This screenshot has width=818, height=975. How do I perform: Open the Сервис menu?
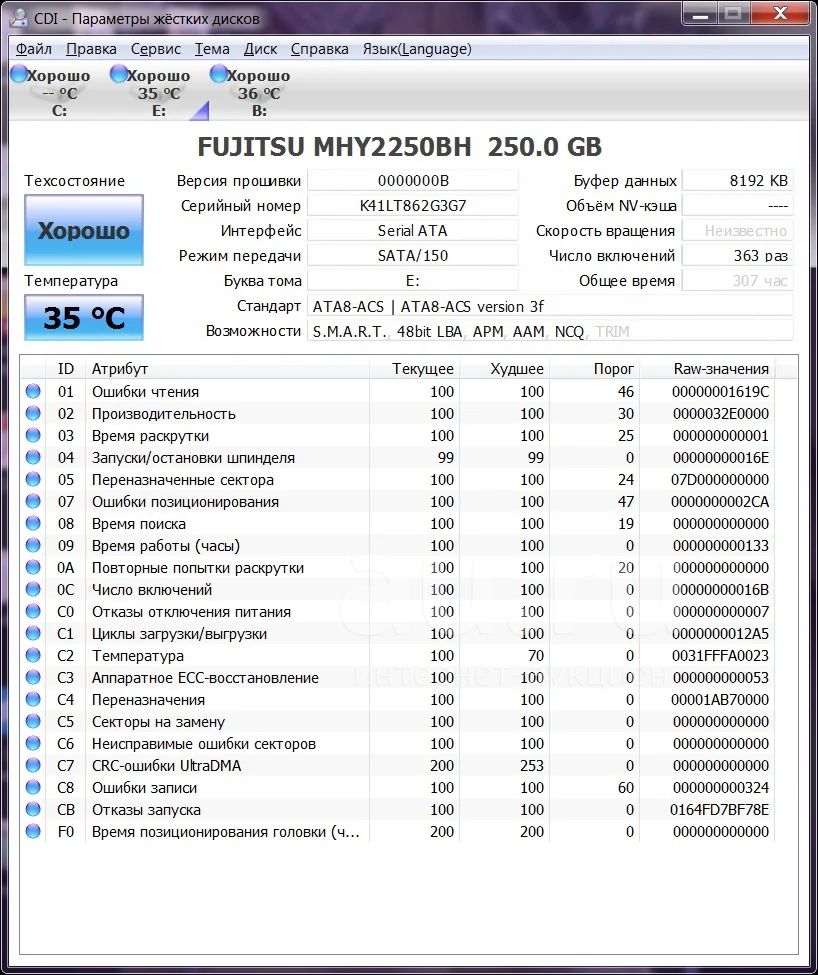point(155,49)
